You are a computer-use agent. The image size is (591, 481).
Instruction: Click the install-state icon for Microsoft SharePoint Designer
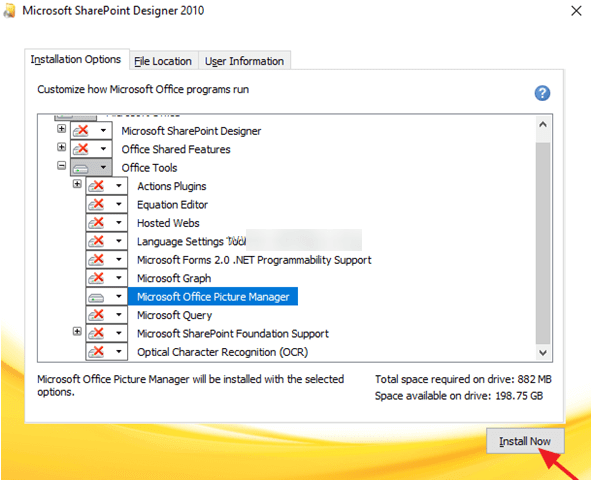81,130
